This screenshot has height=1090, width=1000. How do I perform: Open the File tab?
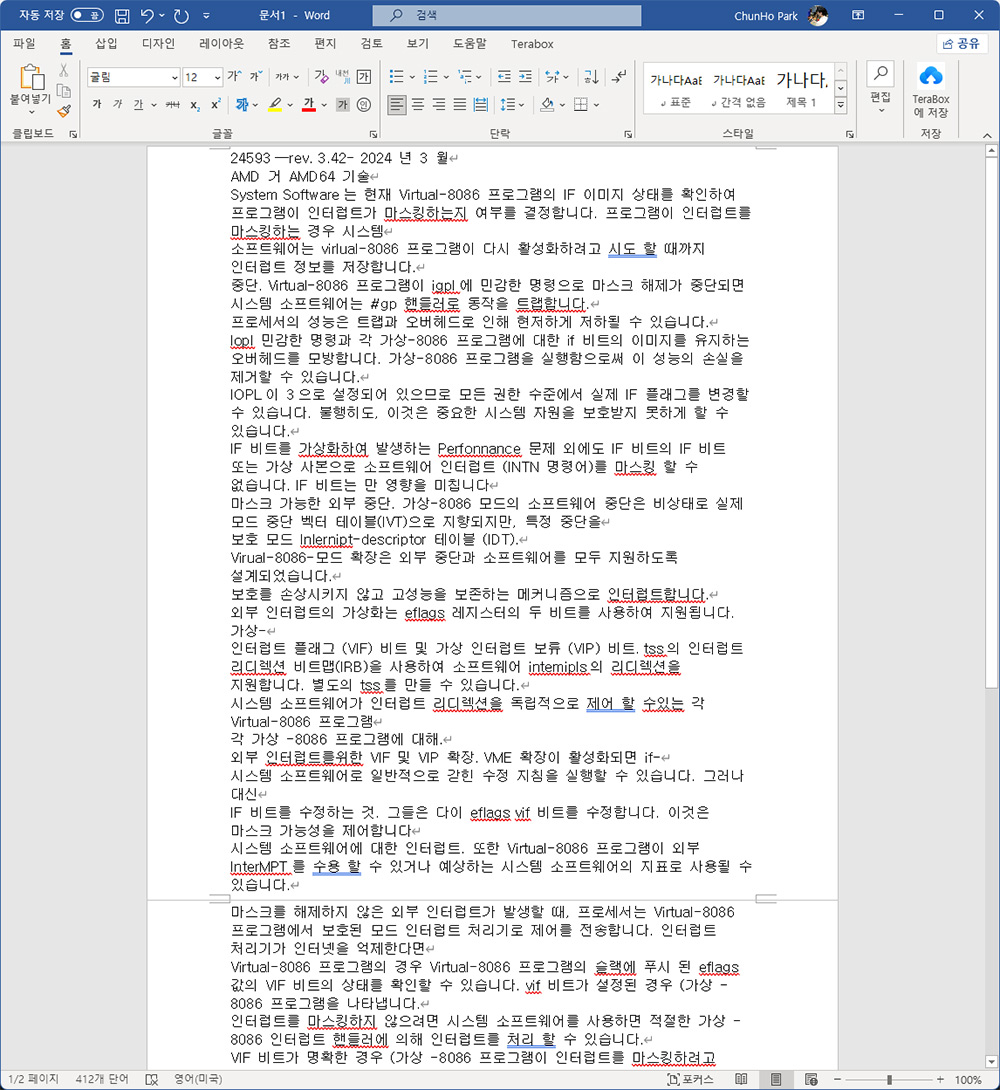point(24,43)
